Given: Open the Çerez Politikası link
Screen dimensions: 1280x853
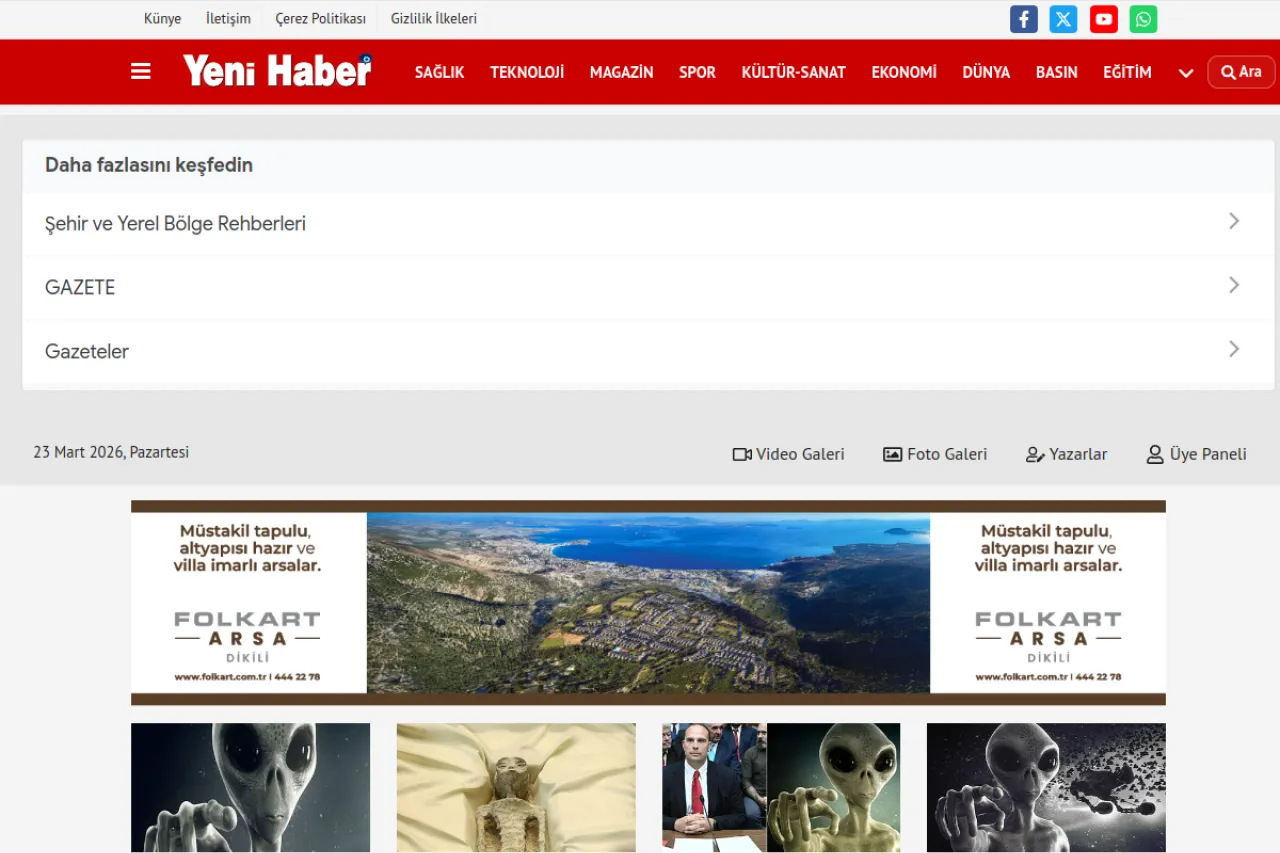Looking at the screenshot, I should point(320,18).
